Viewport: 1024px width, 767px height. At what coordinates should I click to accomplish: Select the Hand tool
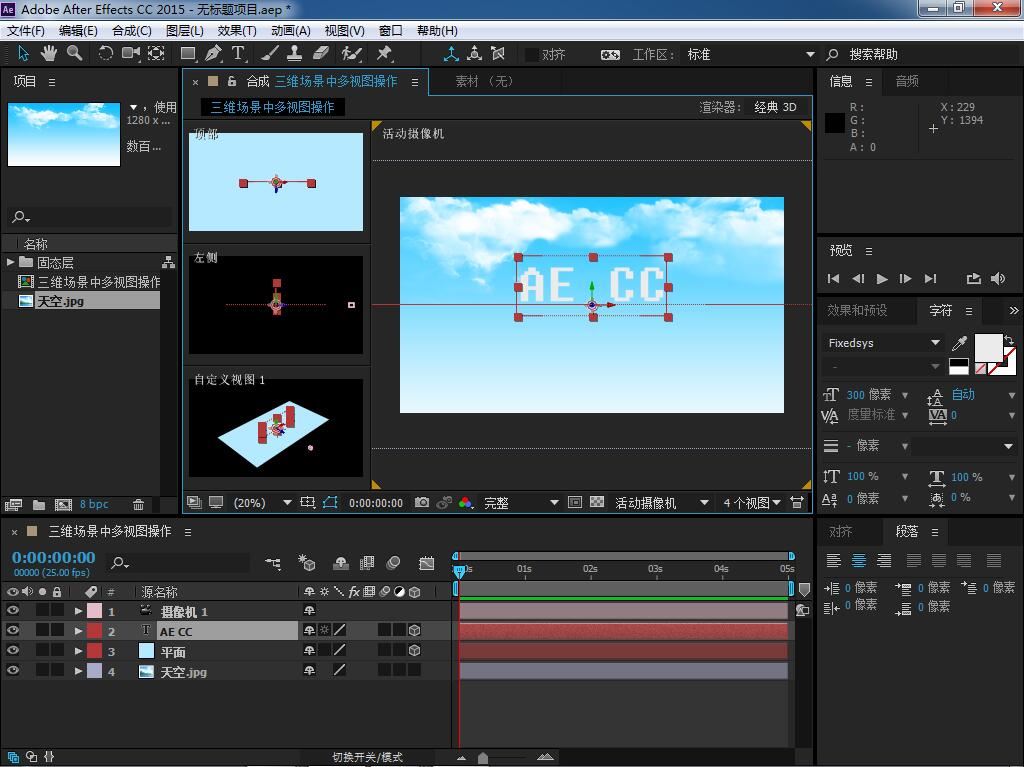48,54
